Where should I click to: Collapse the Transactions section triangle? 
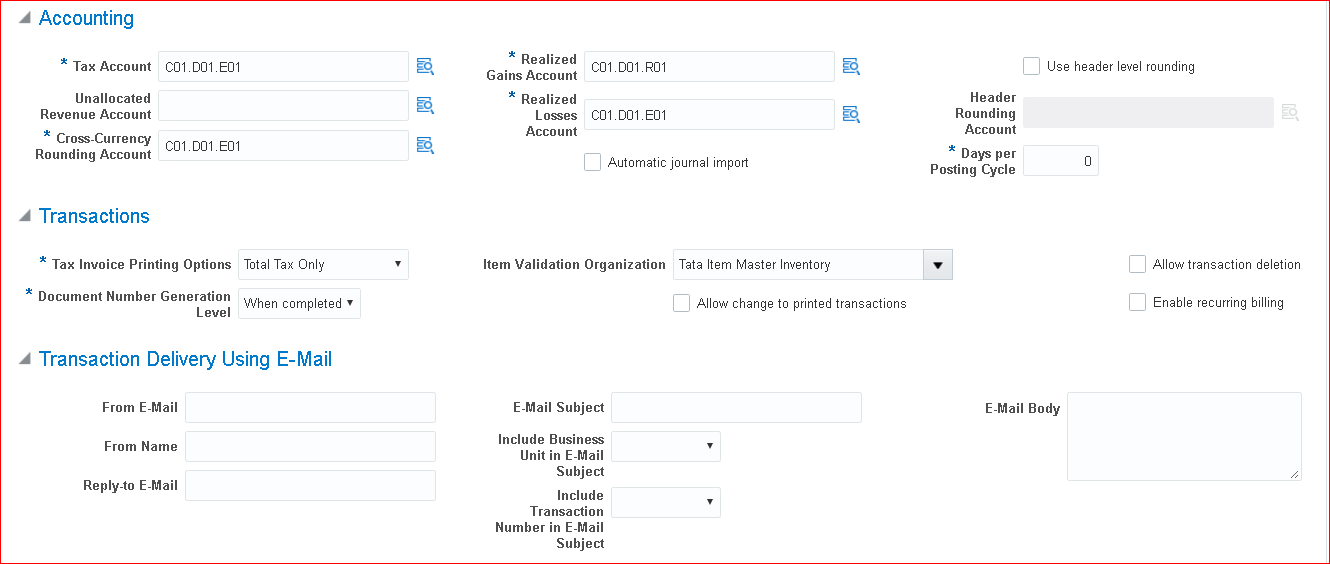(x=24, y=217)
